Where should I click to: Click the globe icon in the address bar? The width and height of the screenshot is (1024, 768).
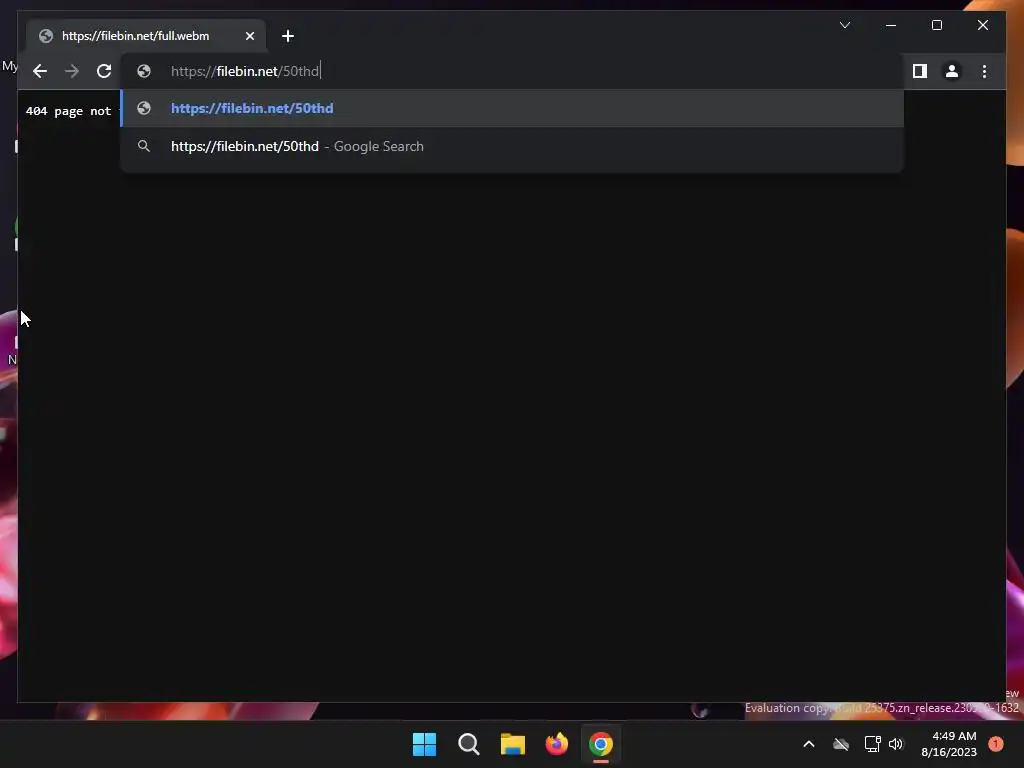pyautogui.click(x=144, y=71)
